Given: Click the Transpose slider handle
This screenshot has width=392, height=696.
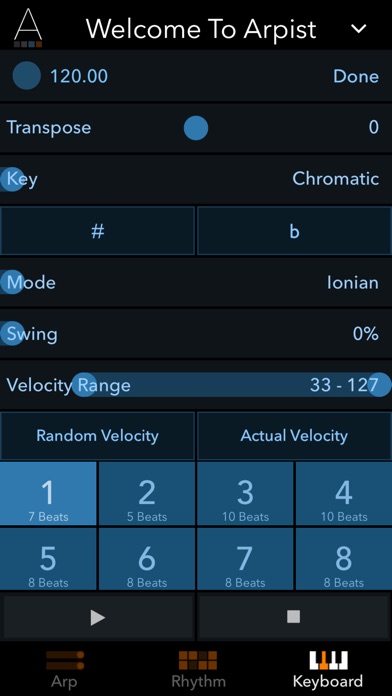Looking at the screenshot, I should (196, 128).
